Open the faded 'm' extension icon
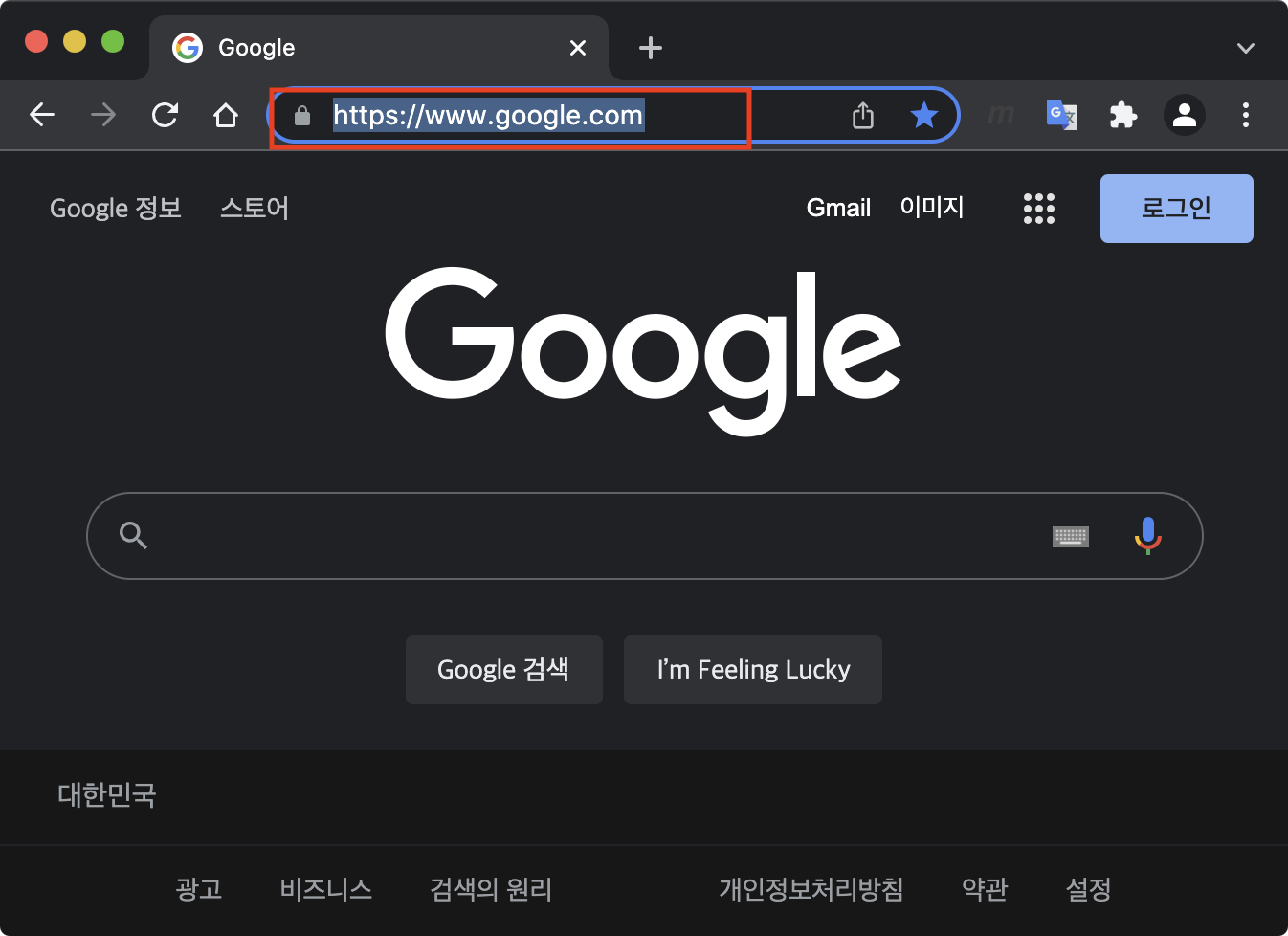 (1001, 115)
